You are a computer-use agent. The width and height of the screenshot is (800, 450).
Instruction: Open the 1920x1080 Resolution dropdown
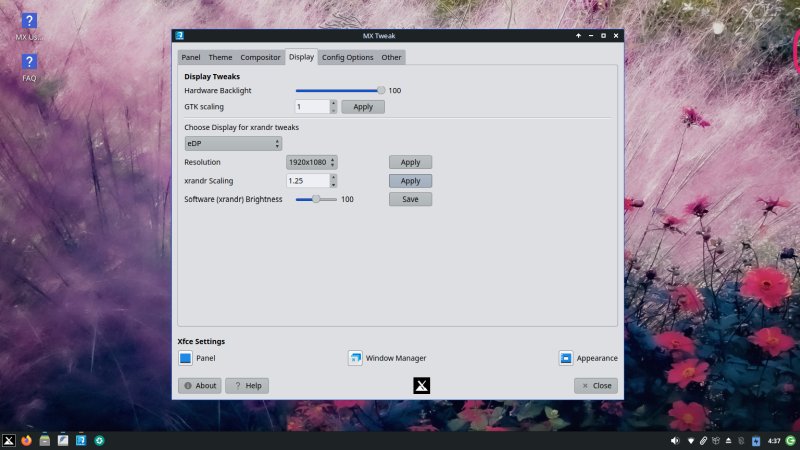pyautogui.click(x=312, y=162)
